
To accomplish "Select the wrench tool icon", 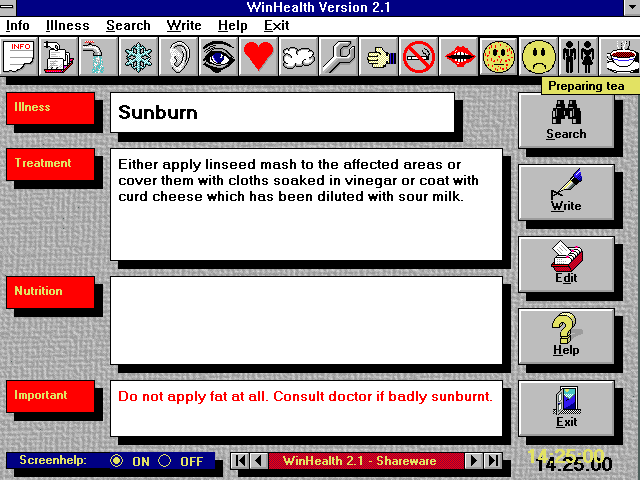I will (x=339, y=56).
